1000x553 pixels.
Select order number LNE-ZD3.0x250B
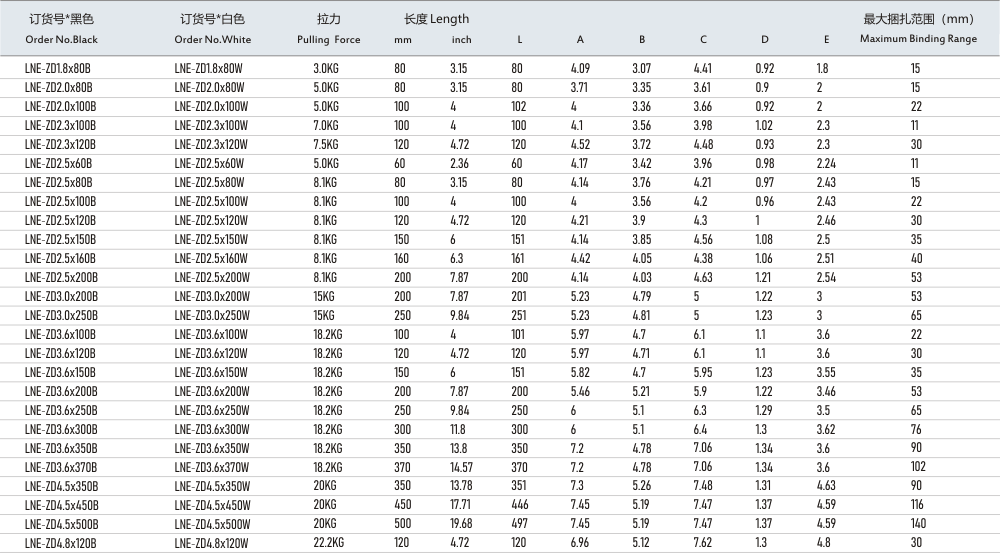[x=60, y=316]
